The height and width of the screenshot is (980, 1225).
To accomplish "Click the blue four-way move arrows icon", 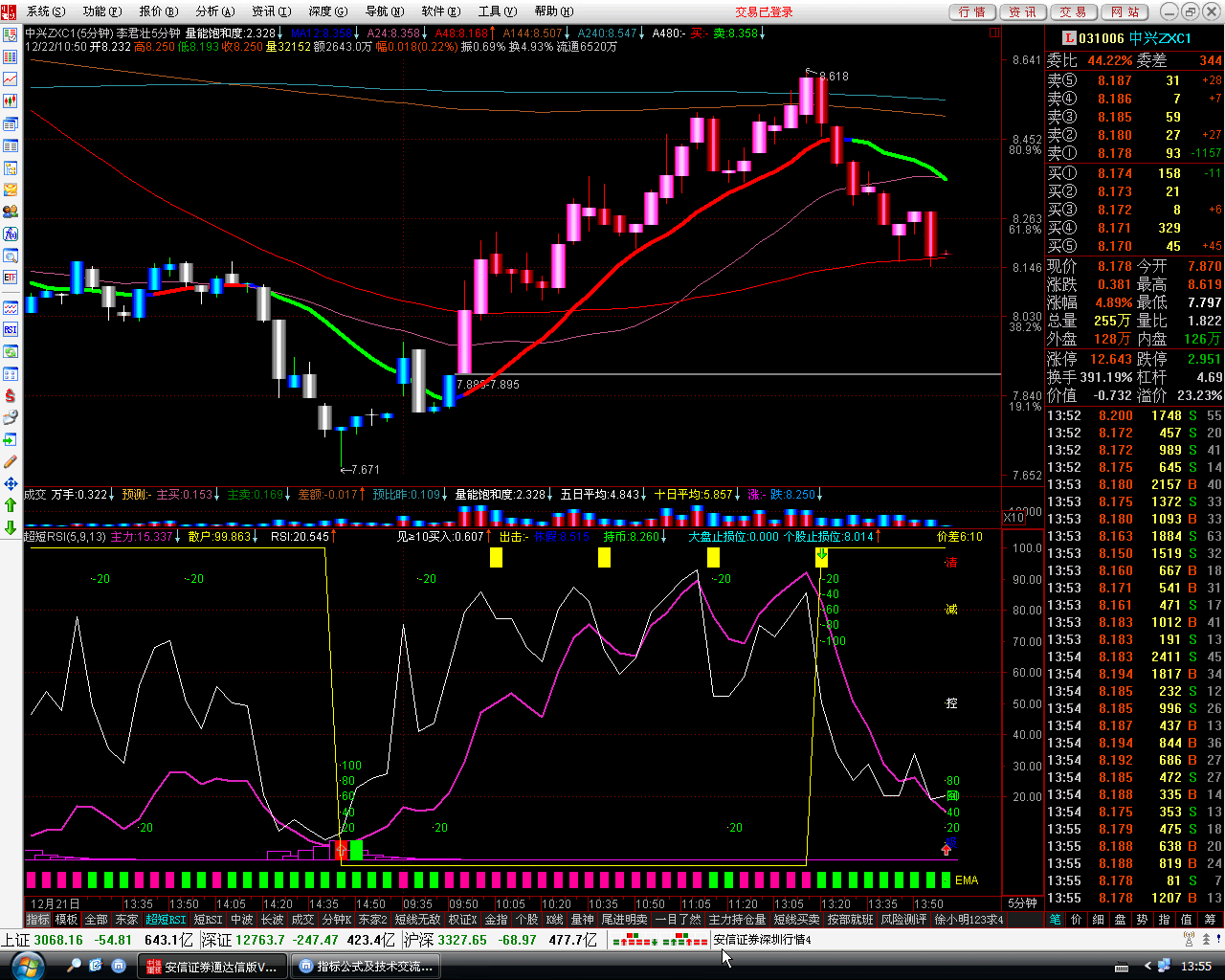I will 11,483.
